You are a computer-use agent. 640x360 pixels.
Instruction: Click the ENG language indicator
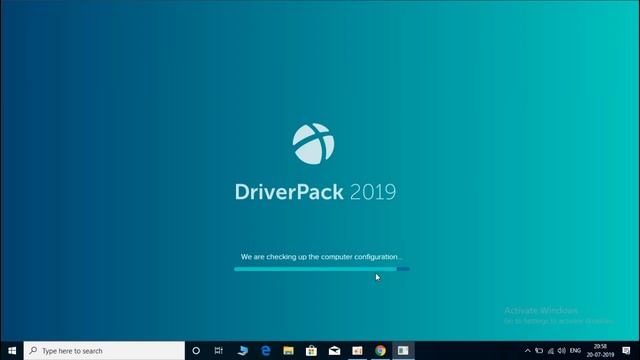(576, 351)
